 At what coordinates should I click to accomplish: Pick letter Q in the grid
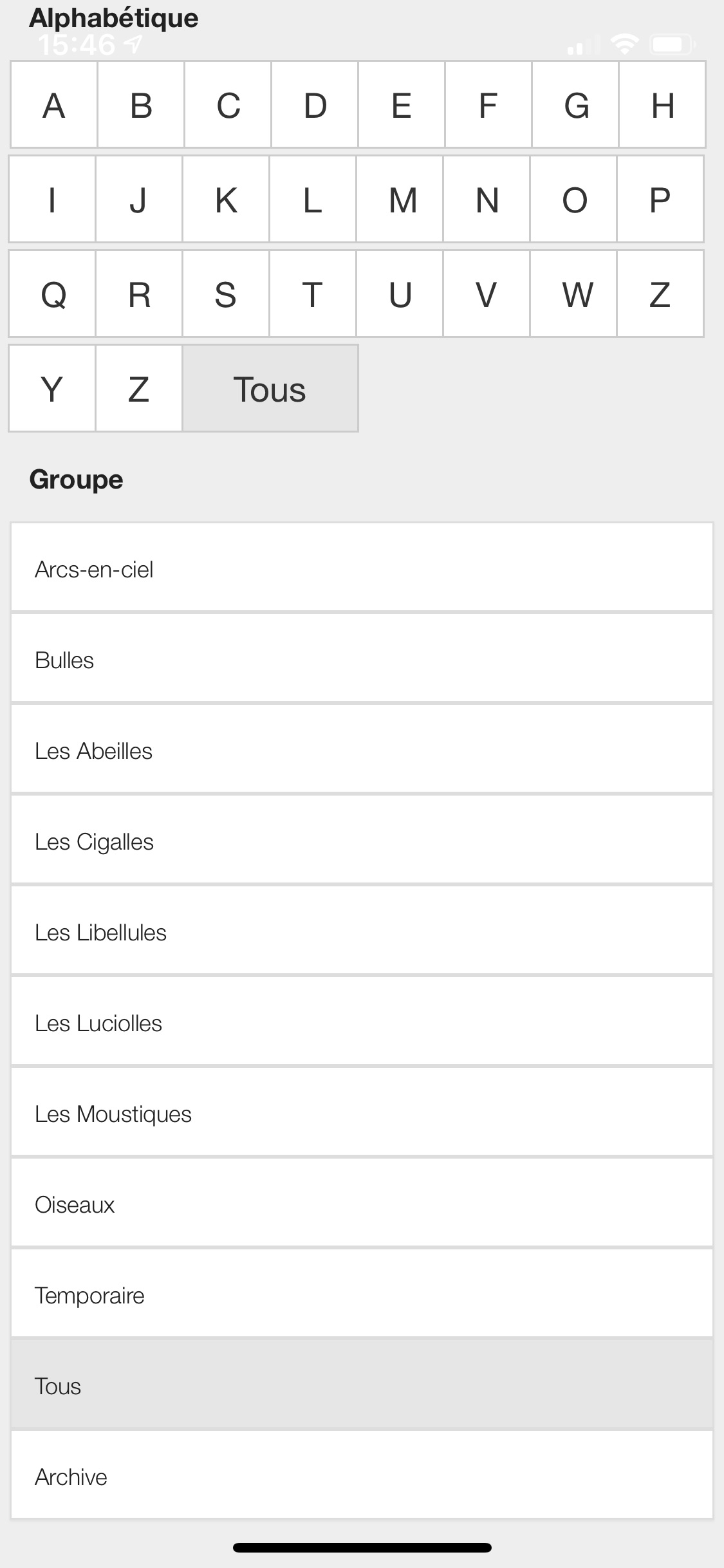click(53, 294)
